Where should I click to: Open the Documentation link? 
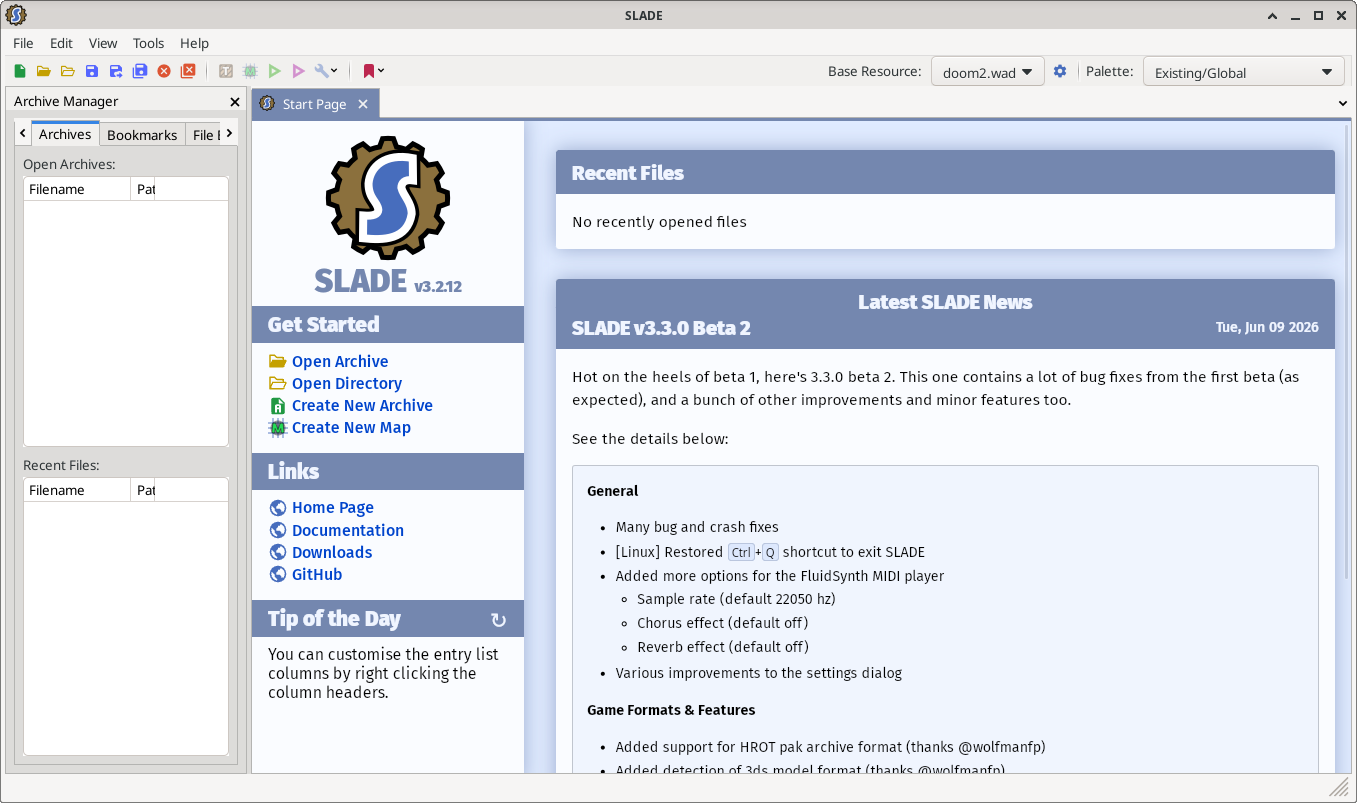[348, 530]
